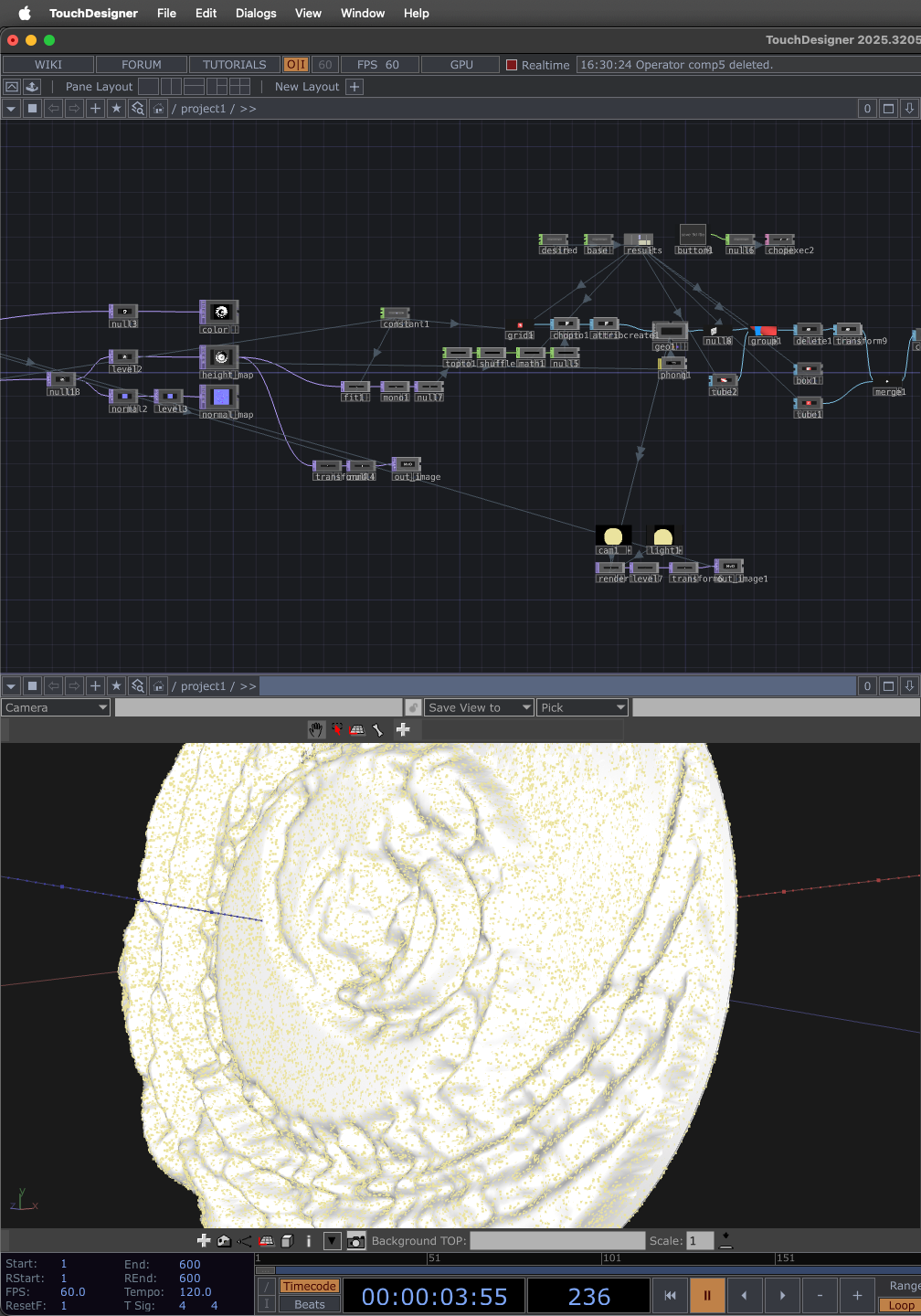Viewport: 921px width, 1316px height.
Task: Open the Pick dropdown menu
Action: (x=583, y=707)
